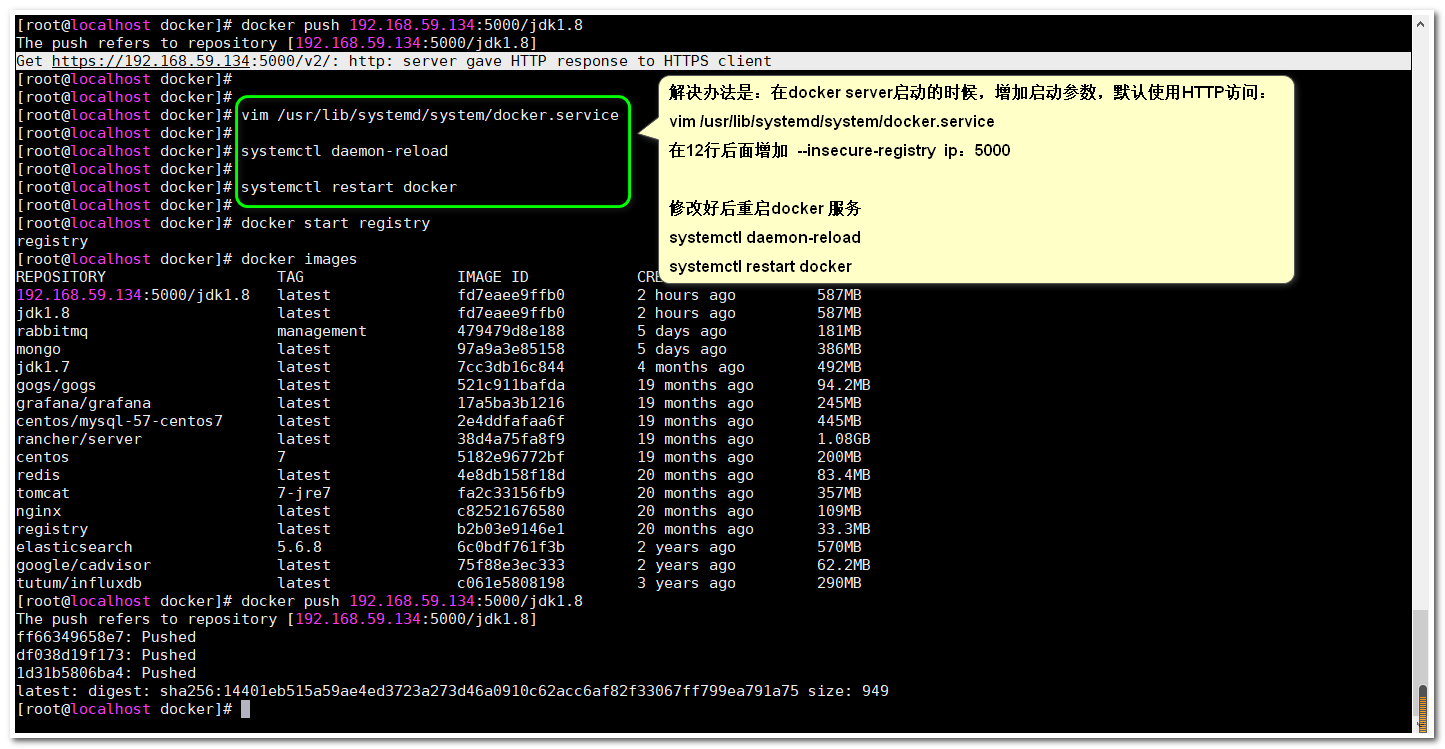Click image ID '6c0bdf761f3b'

[511, 547]
